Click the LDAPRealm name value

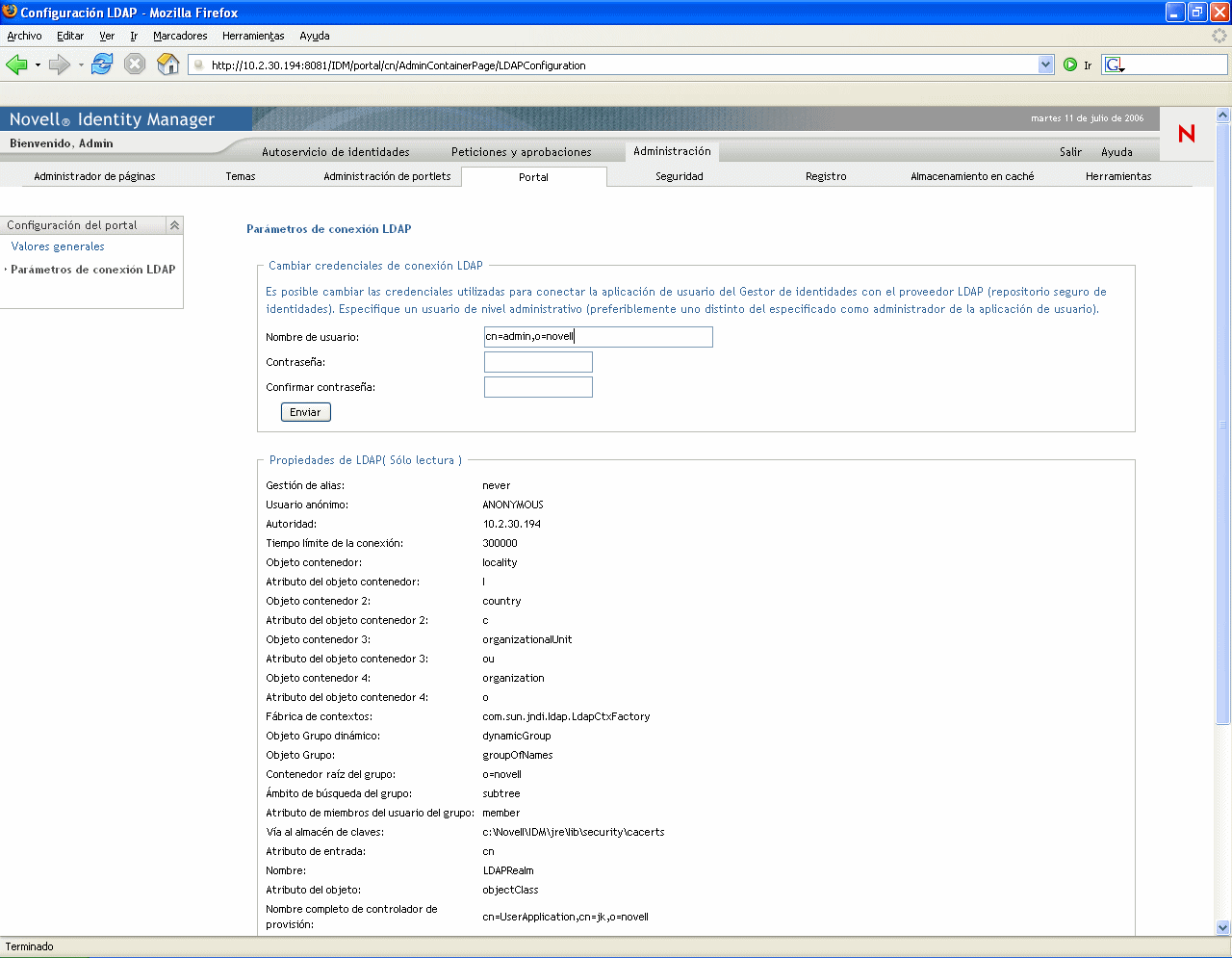508,870
